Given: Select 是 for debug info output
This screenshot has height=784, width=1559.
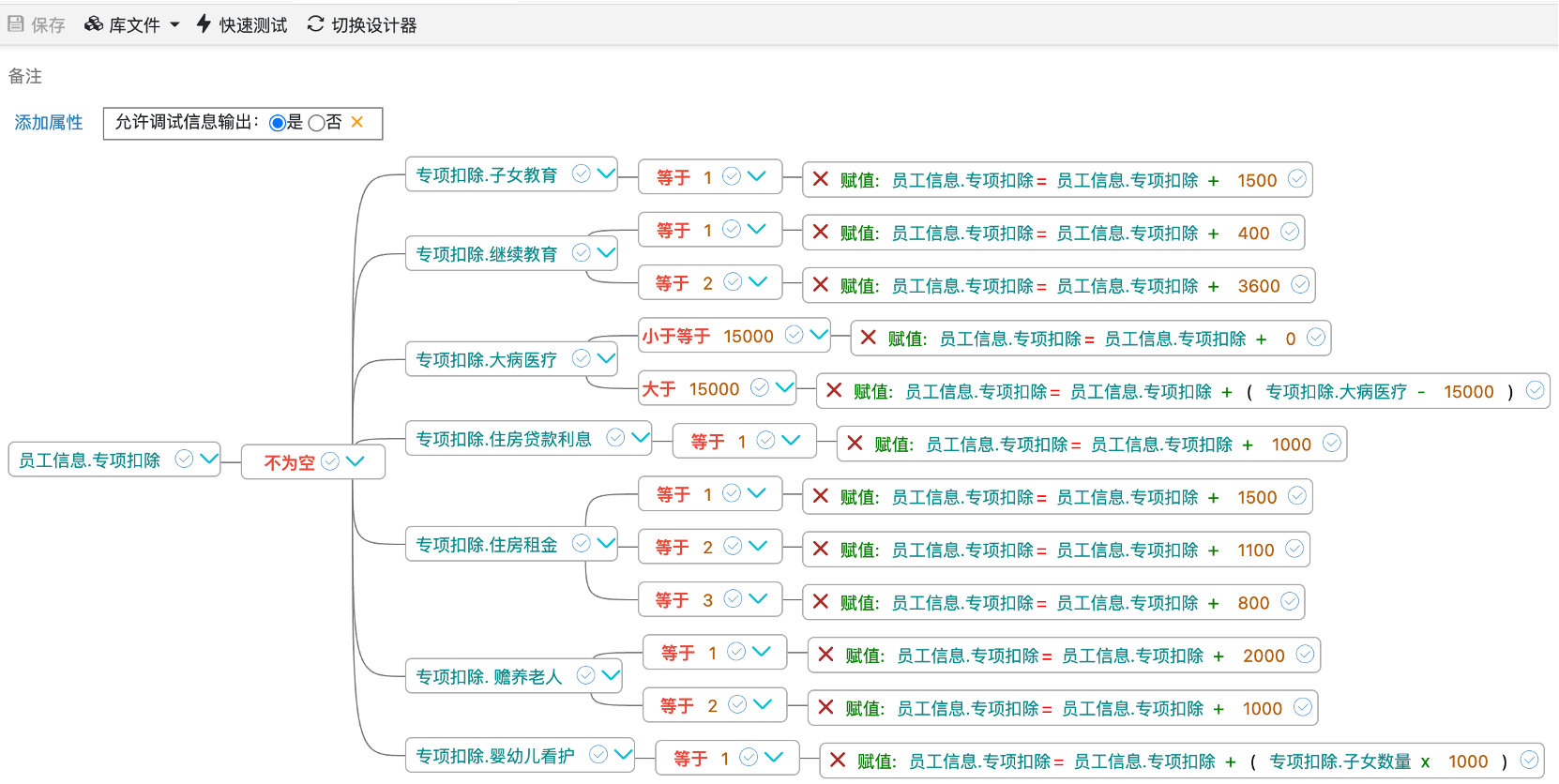Looking at the screenshot, I should coord(278,123).
